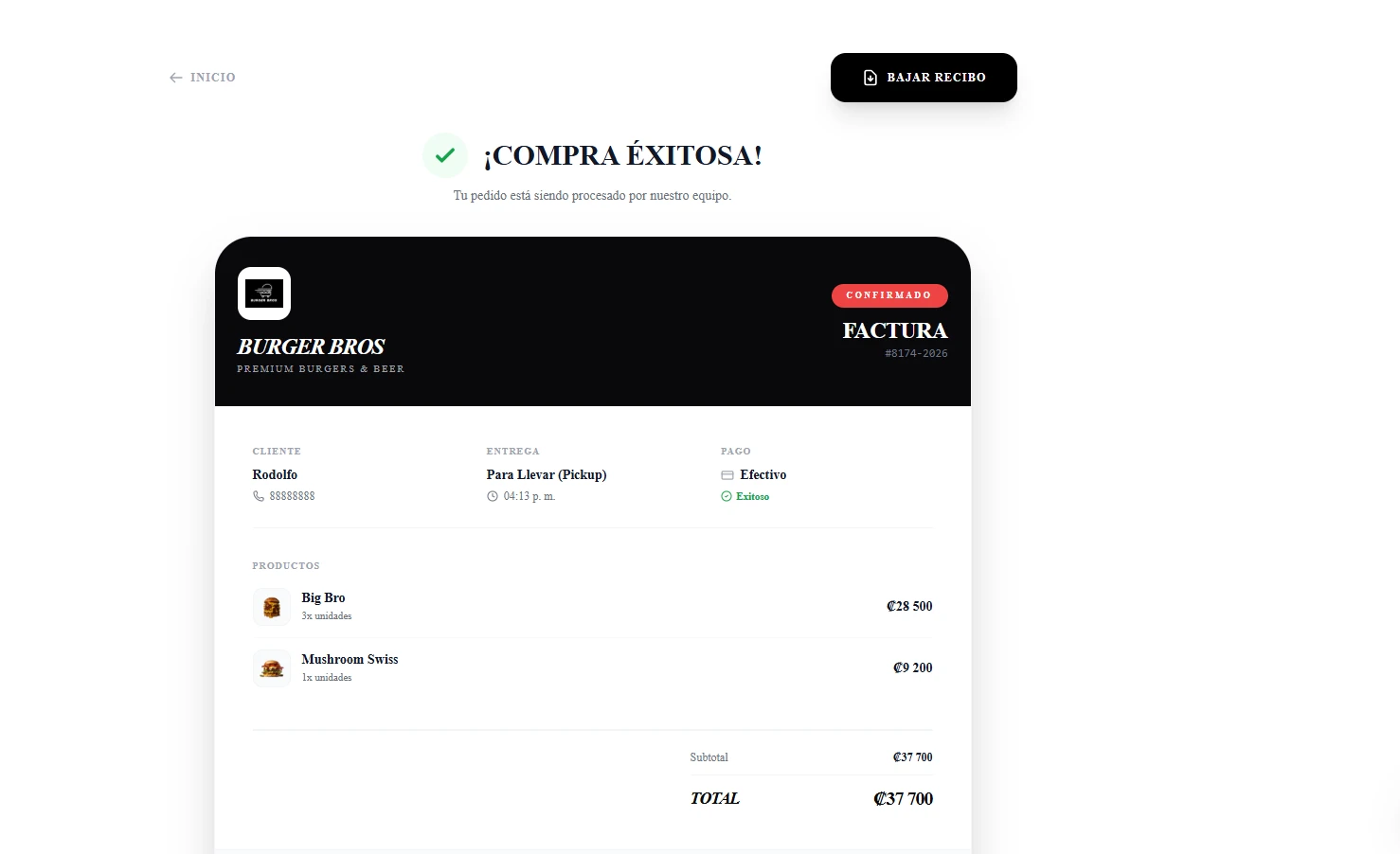1400x854 pixels.
Task: Click the Total amount ₡37 700
Action: 903,799
